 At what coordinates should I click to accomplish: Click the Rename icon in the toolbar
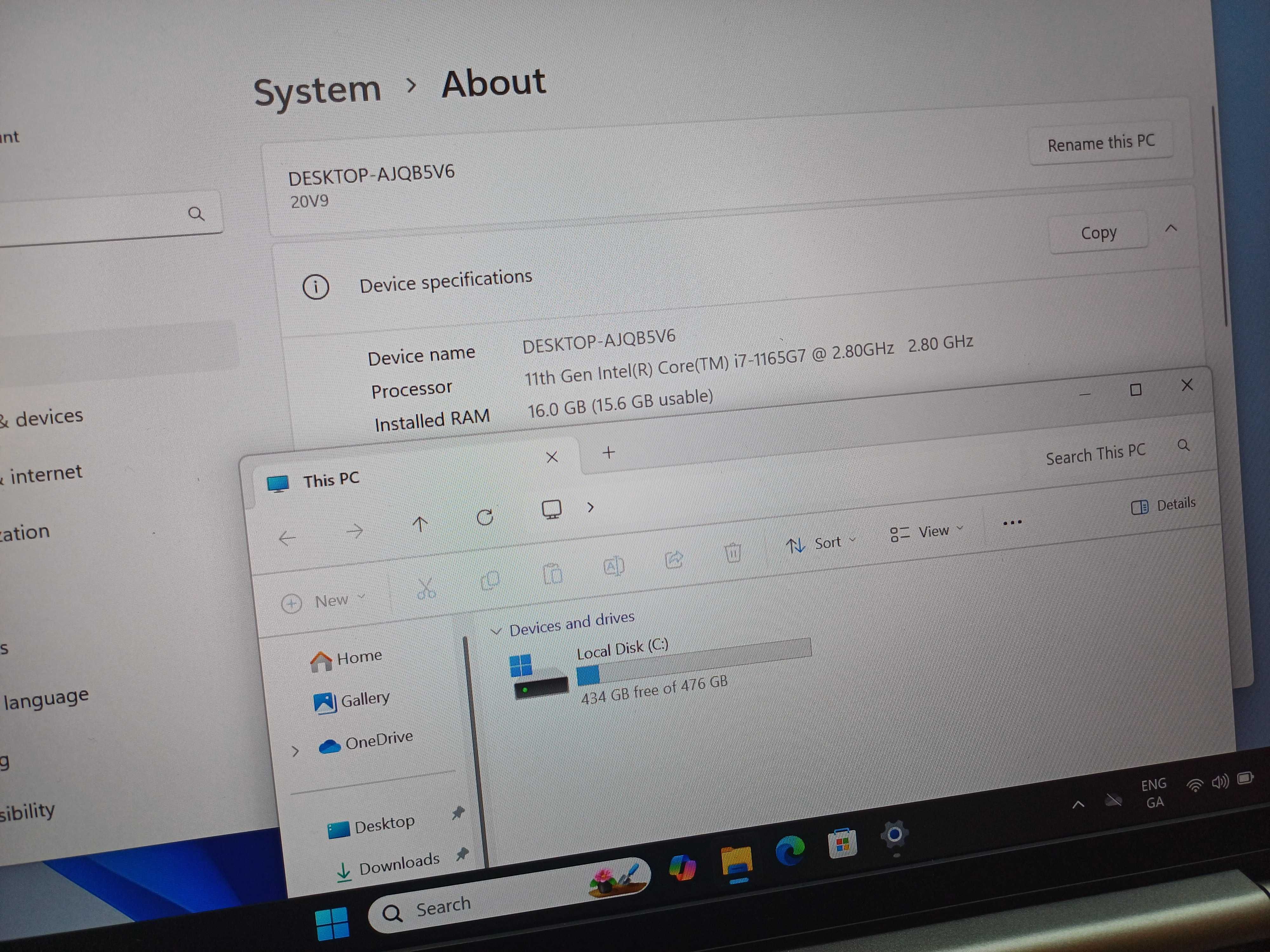[x=614, y=566]
